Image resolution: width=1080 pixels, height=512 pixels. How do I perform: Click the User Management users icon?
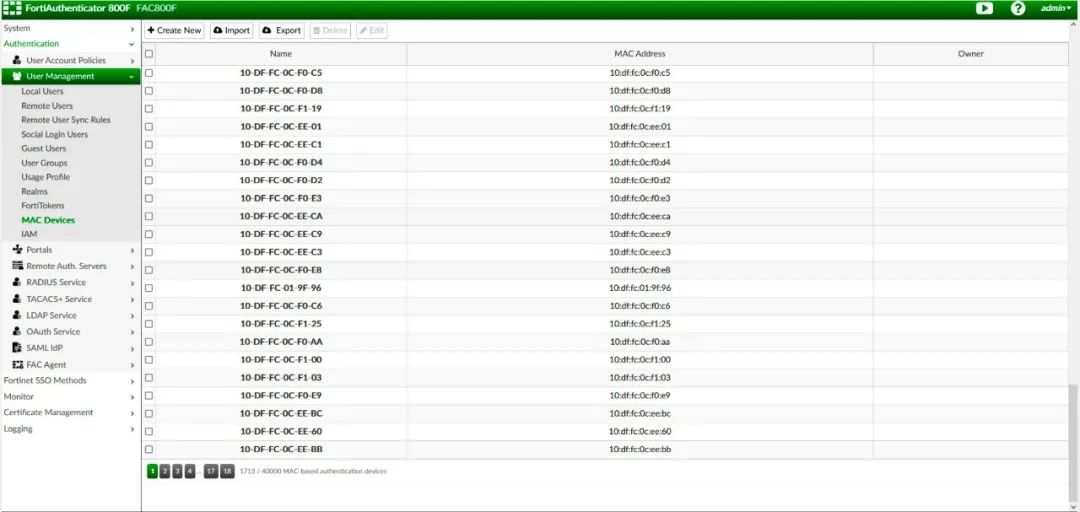[x=17, y=76]
